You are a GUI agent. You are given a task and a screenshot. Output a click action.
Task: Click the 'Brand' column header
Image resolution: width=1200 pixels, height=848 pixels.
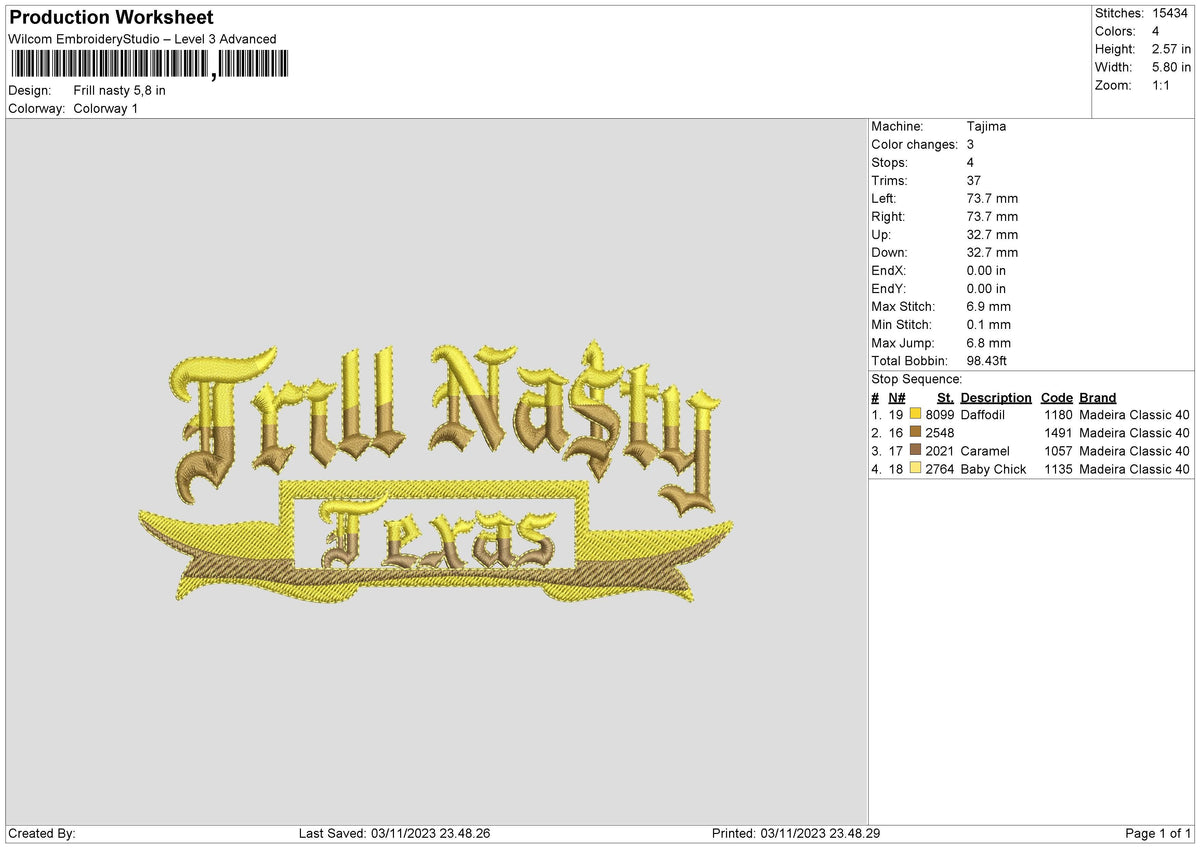(1098, 398)
